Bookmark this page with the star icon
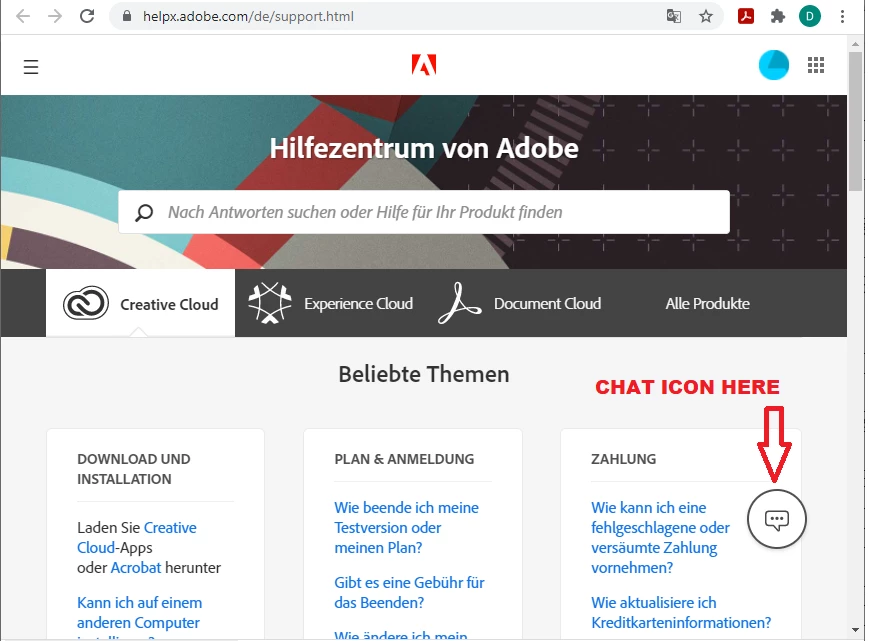 (x=706, y=16)
